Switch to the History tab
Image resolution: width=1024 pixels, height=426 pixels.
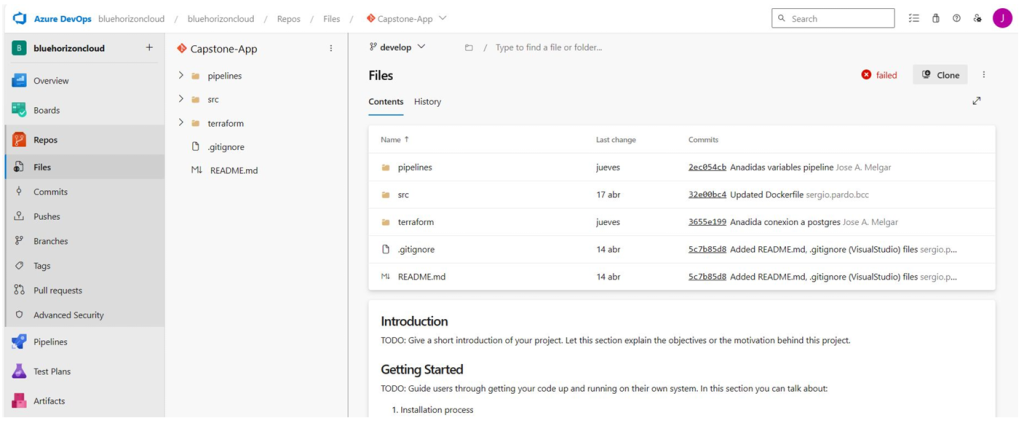click(x=427, y=102)
